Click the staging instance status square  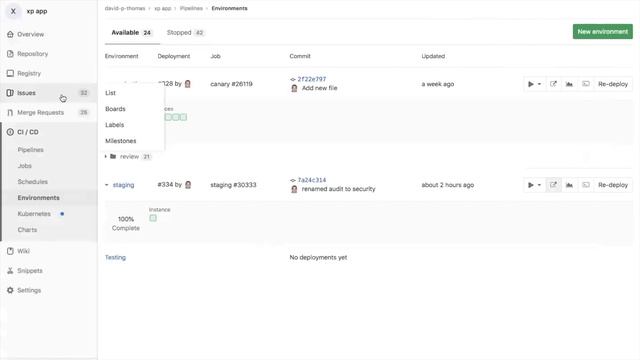click(153, 218)
